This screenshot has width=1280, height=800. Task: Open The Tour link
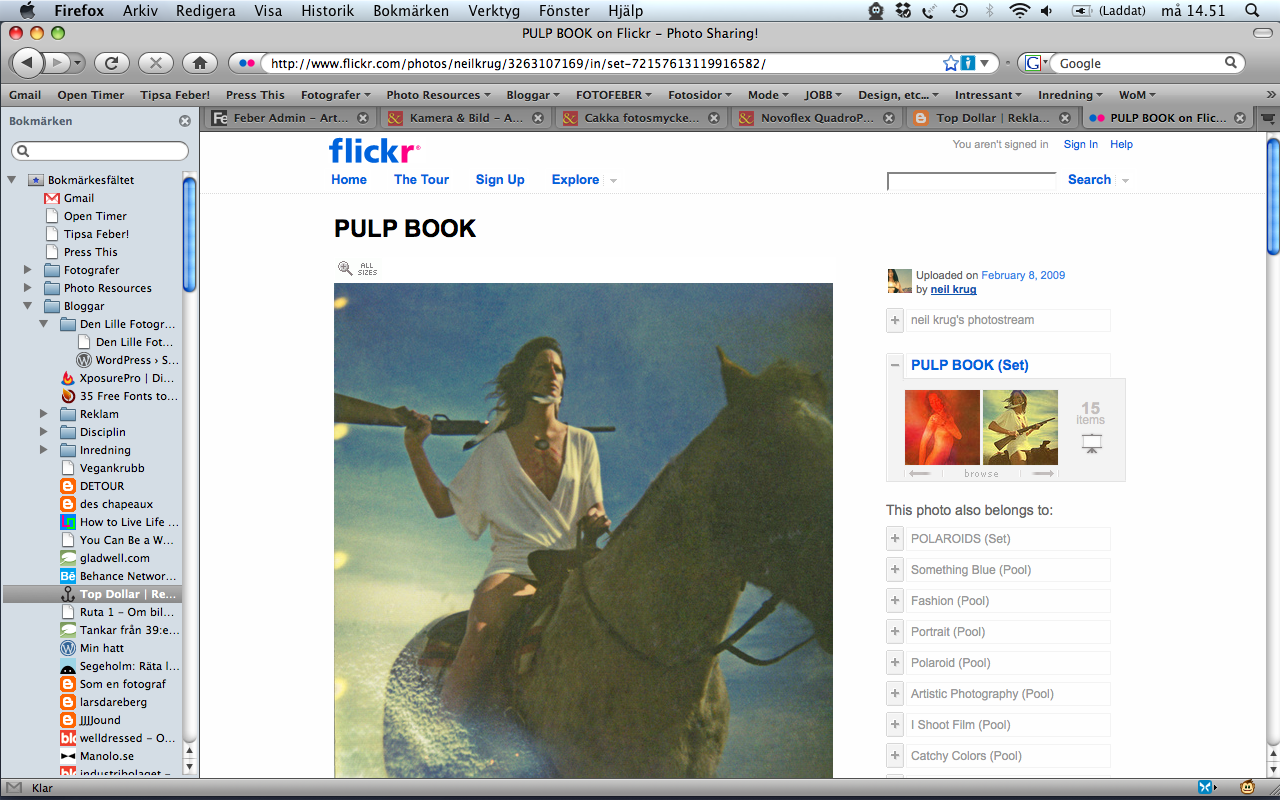coord(421,180)
